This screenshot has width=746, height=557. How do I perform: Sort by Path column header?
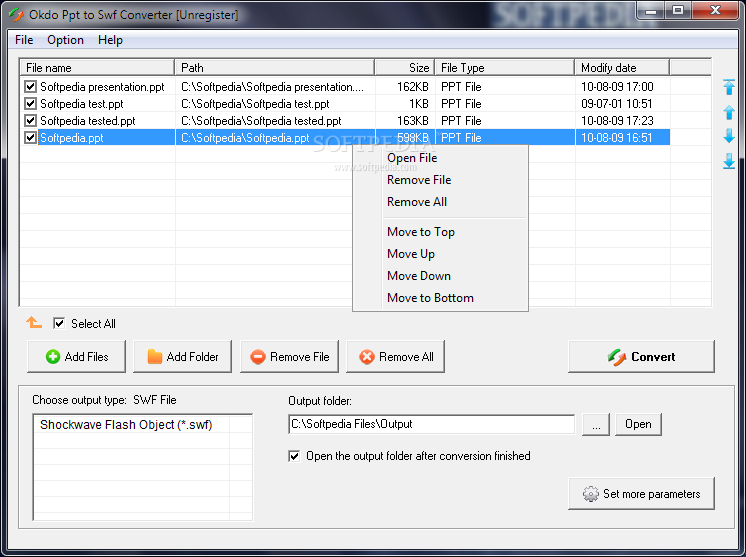[x=275, y=68]
